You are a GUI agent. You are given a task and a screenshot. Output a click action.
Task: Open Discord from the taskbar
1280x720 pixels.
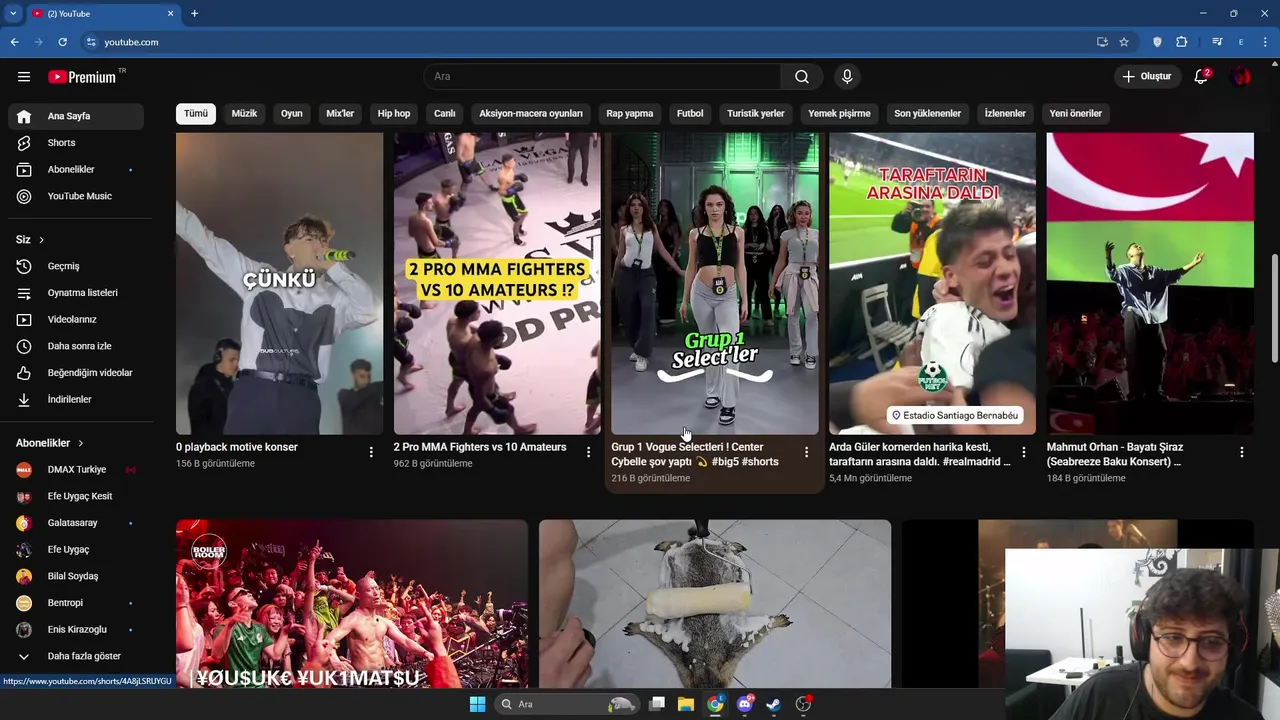click(x=745, y=704)
